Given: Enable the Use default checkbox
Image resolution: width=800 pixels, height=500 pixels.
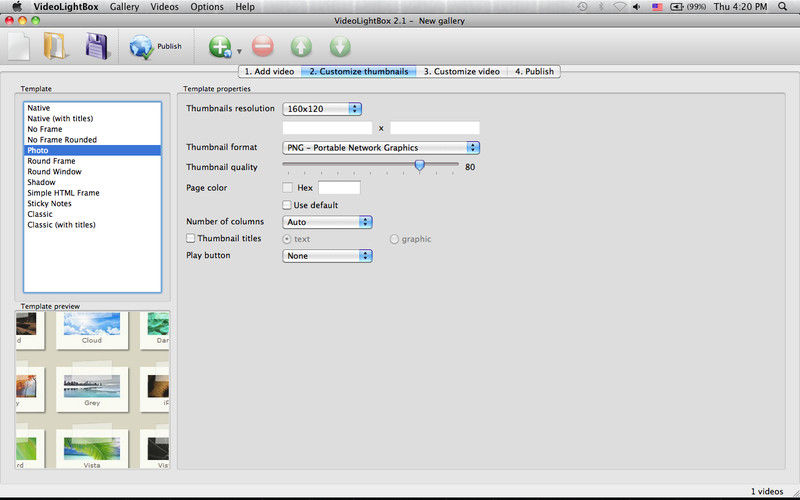Looking at the screenshot, I should pyautogui.click(x=287, y=205).
